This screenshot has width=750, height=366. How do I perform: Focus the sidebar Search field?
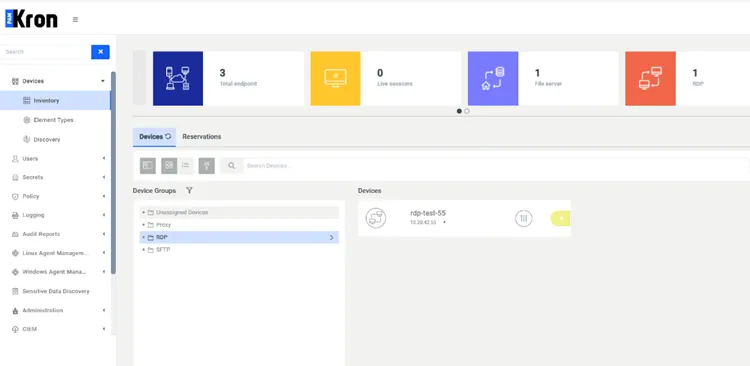(46, 52)
